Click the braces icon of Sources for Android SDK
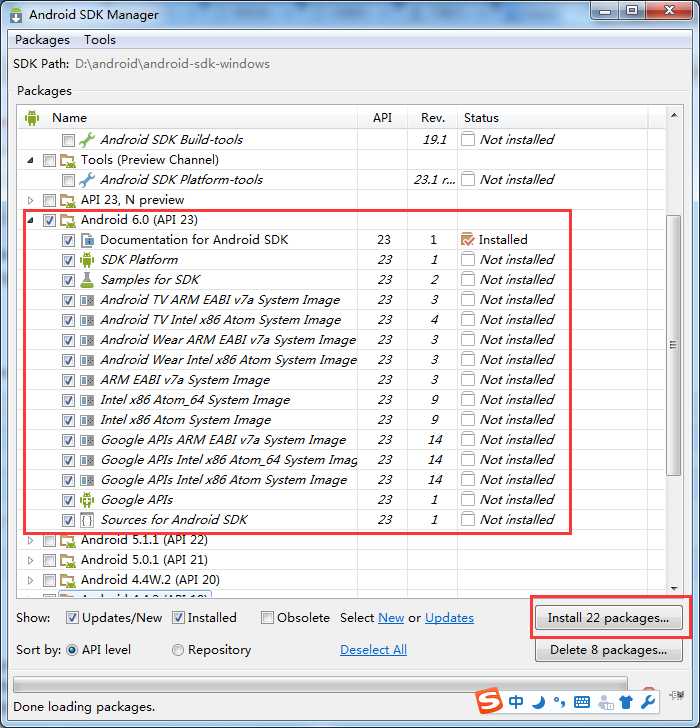The width and height of the screenshot is (700, 728). point(87,520)
